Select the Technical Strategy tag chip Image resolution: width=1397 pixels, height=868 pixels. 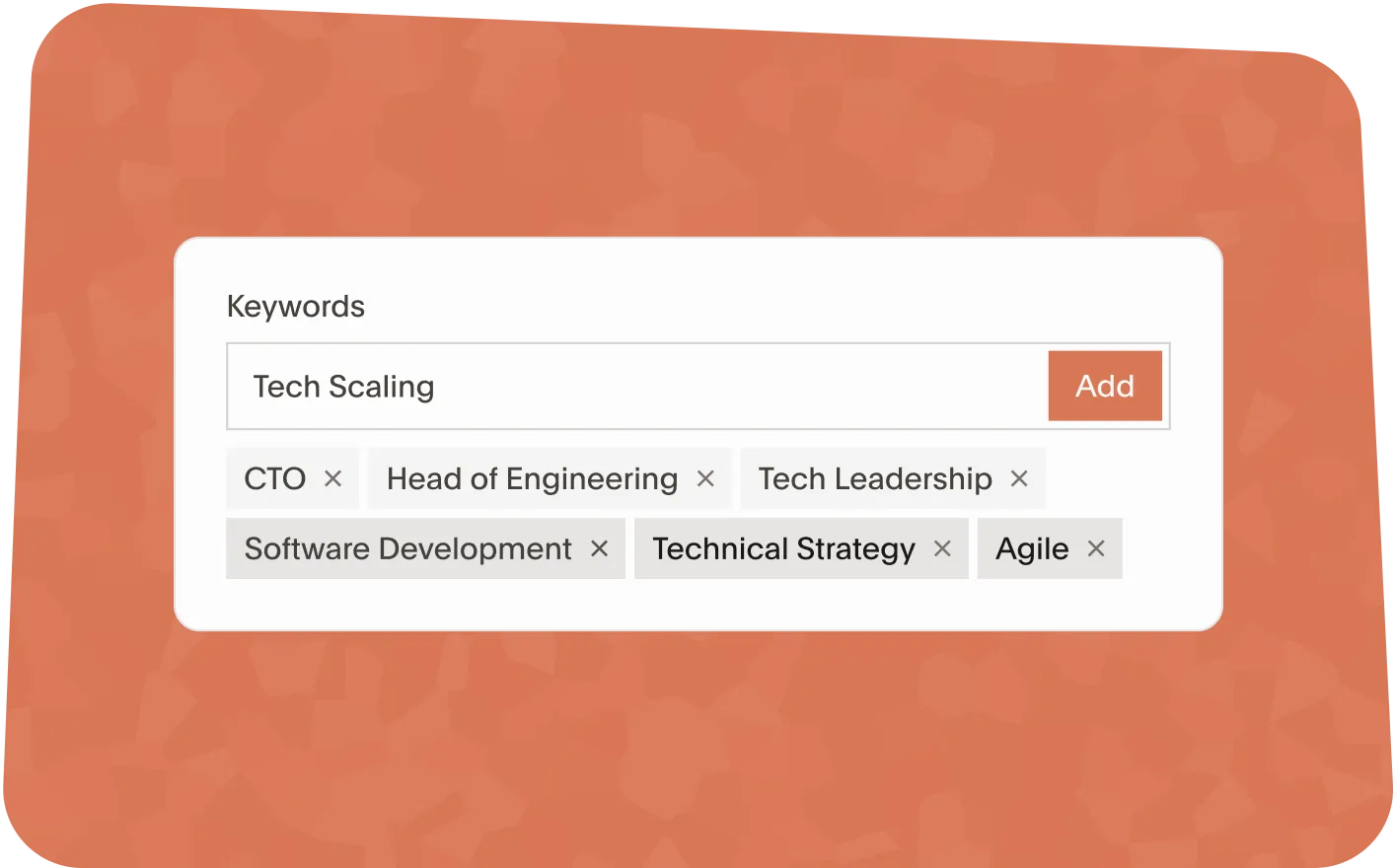(782, 548)
